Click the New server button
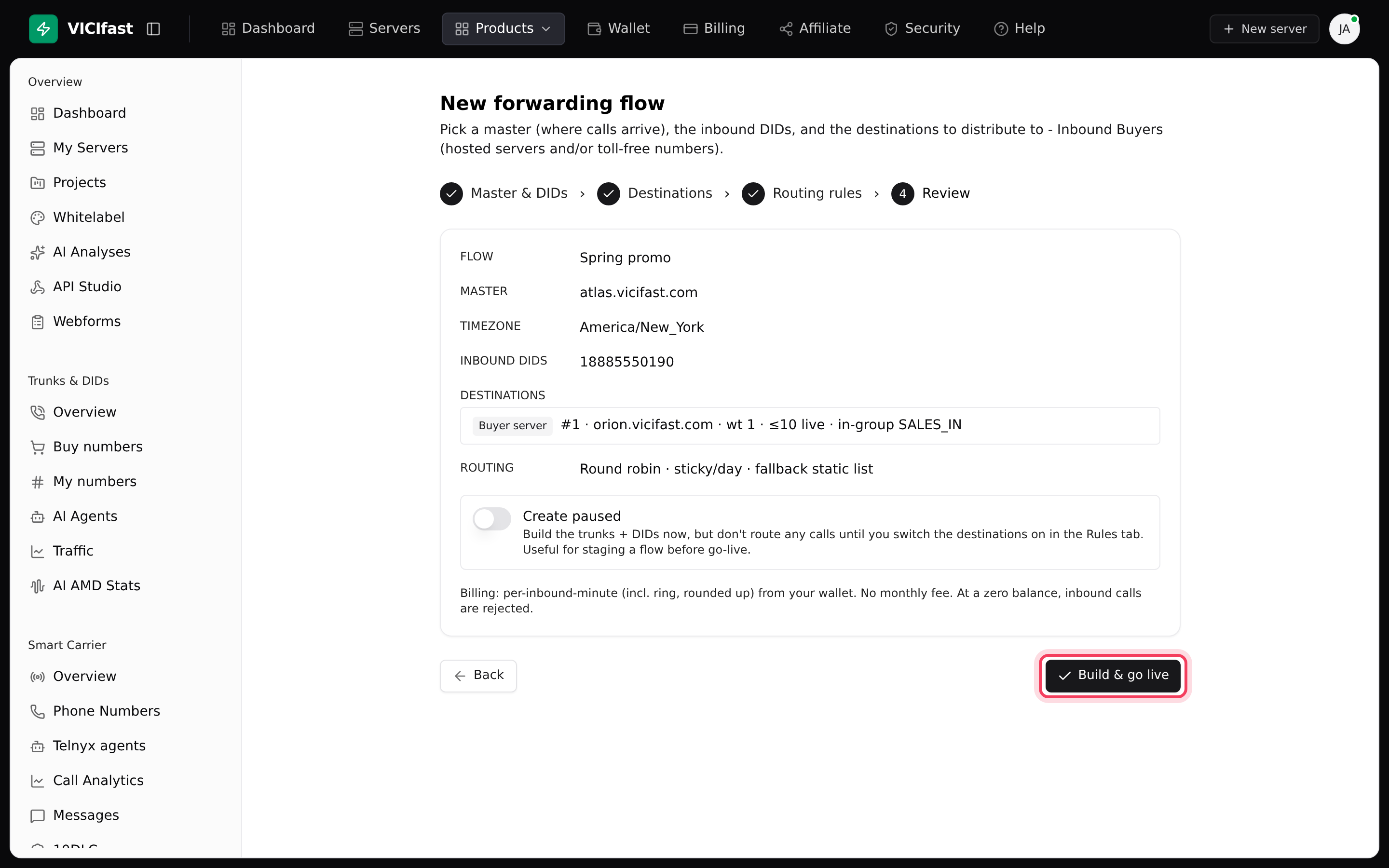Screen dimensions: 1389x868 point(1265,29)
